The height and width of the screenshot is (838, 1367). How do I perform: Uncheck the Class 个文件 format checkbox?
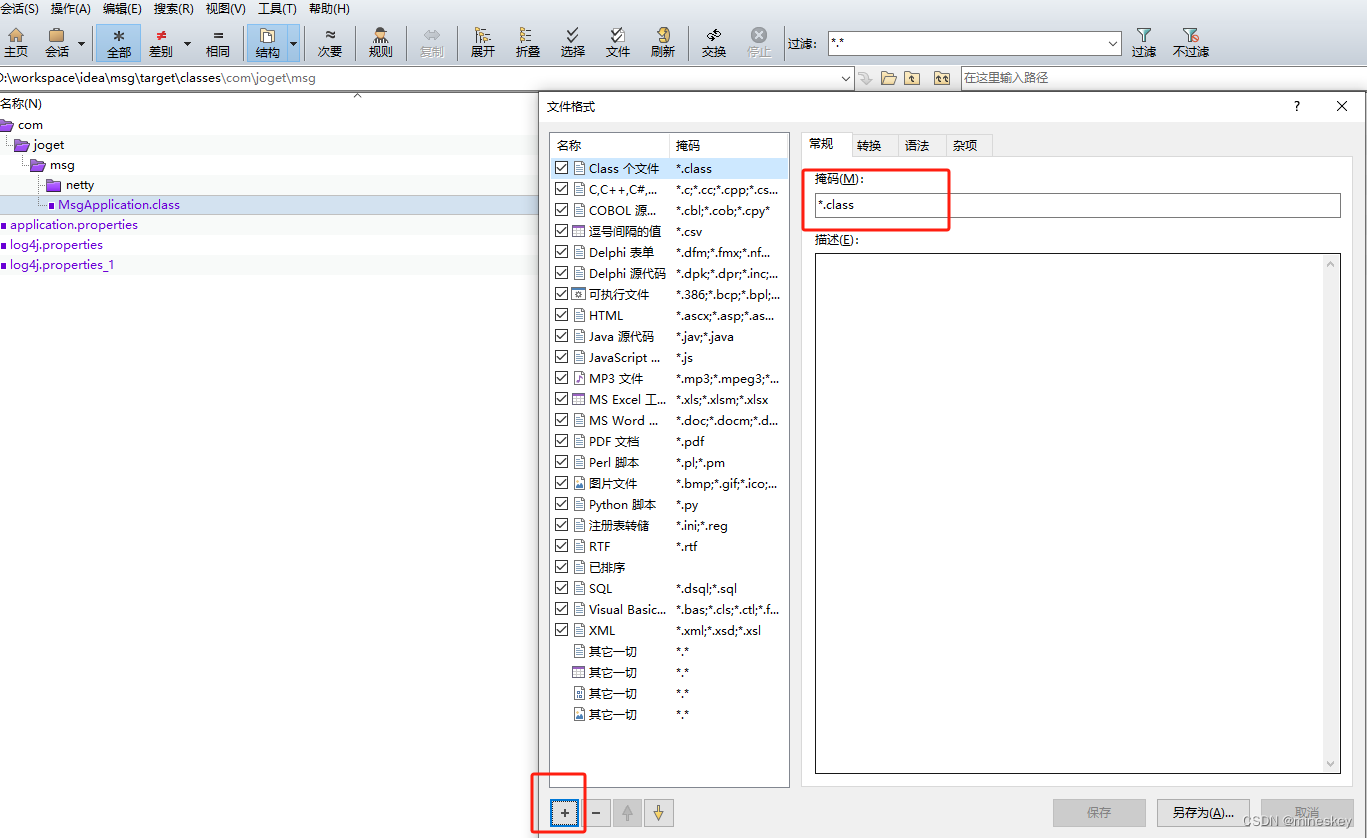pos(562,168)
